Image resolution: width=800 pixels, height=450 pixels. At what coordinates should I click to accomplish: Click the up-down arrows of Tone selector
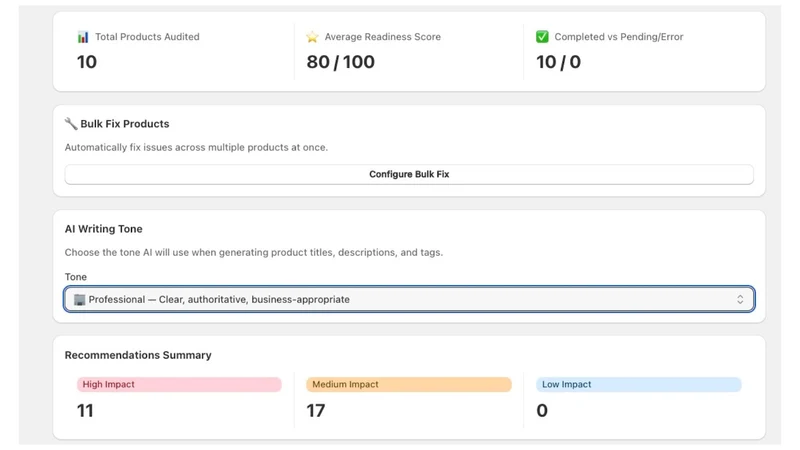click(x=740, y=299)
